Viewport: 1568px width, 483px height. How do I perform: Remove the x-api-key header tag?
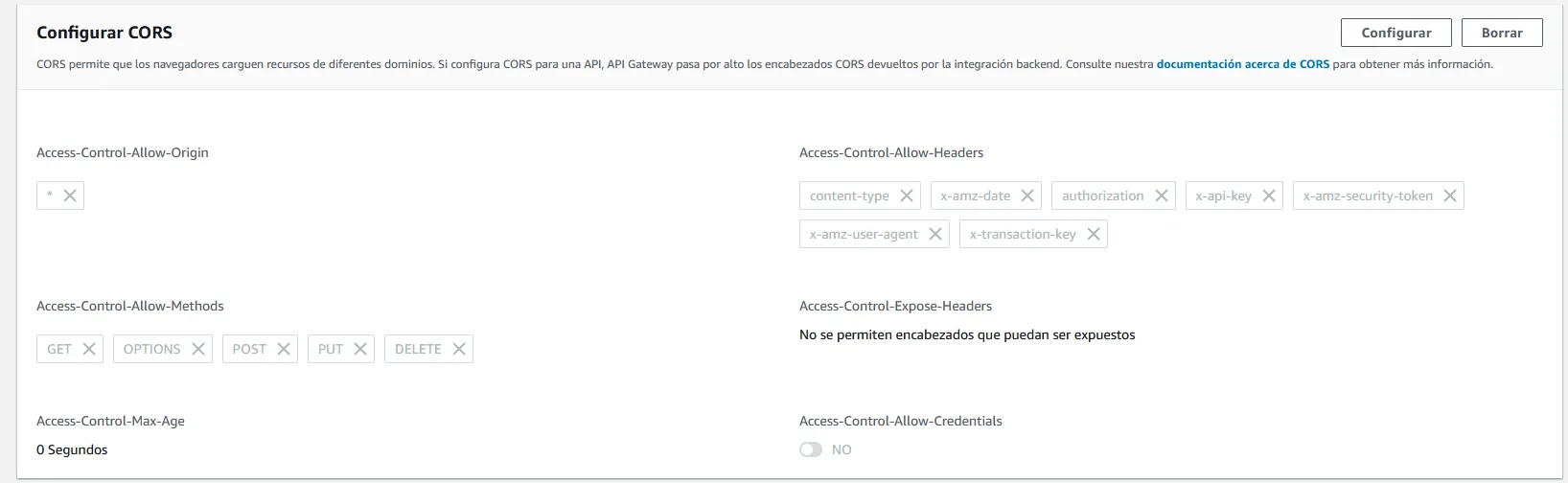(x=1269, y=195)
